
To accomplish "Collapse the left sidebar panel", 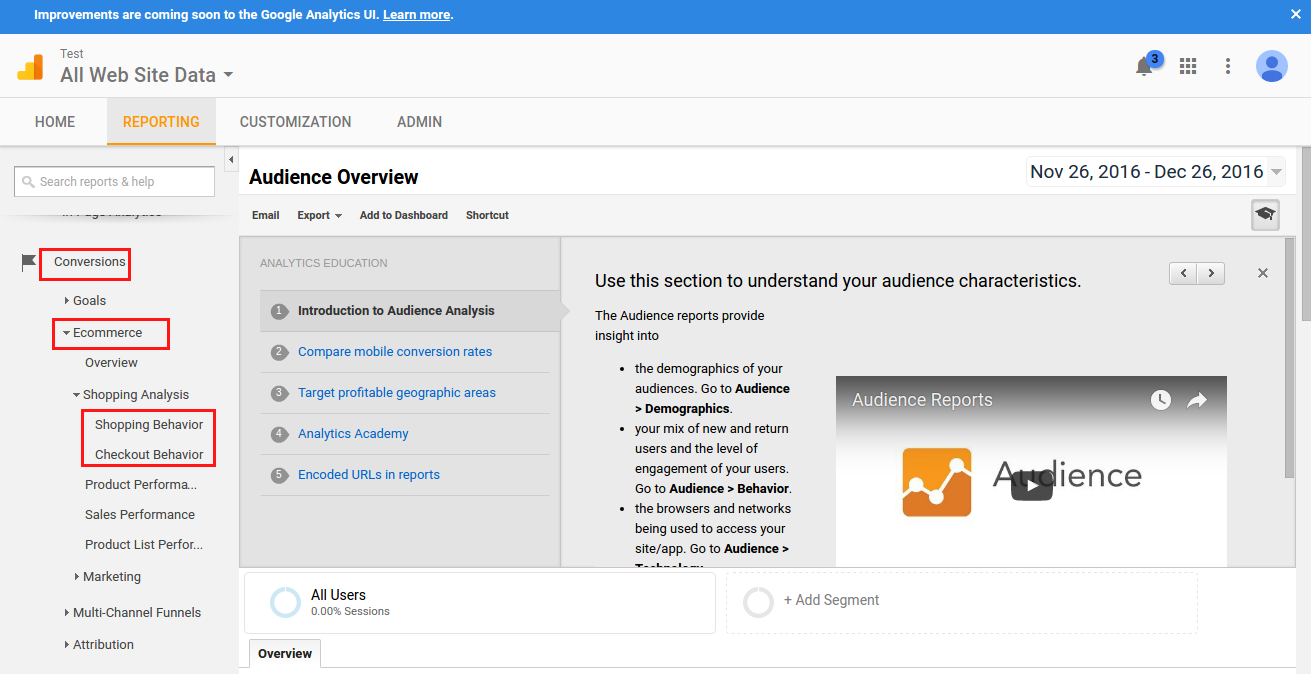I will 231,160.
